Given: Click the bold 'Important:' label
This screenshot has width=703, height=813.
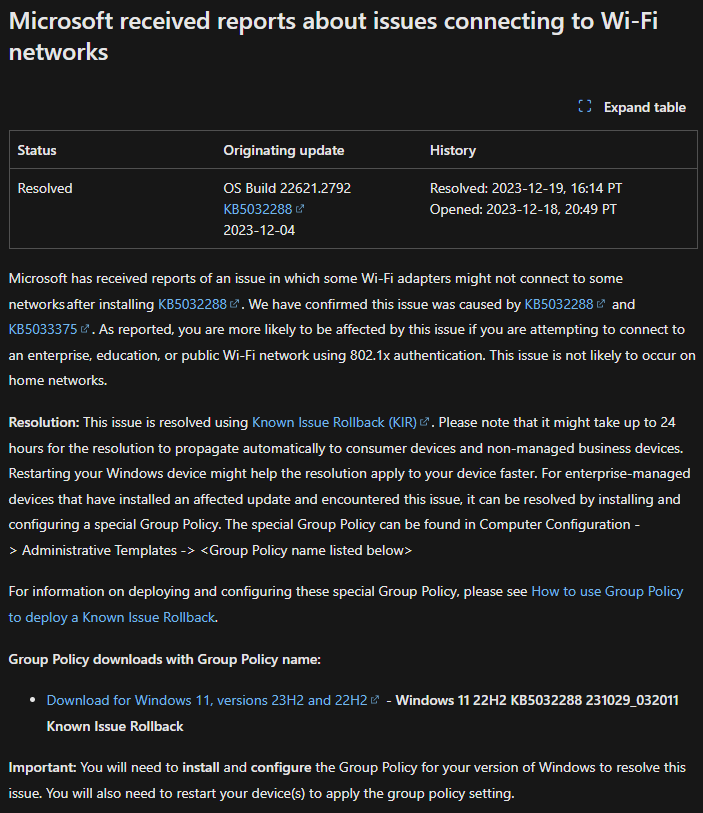Looking at the screenshot, I should [43, 767].
